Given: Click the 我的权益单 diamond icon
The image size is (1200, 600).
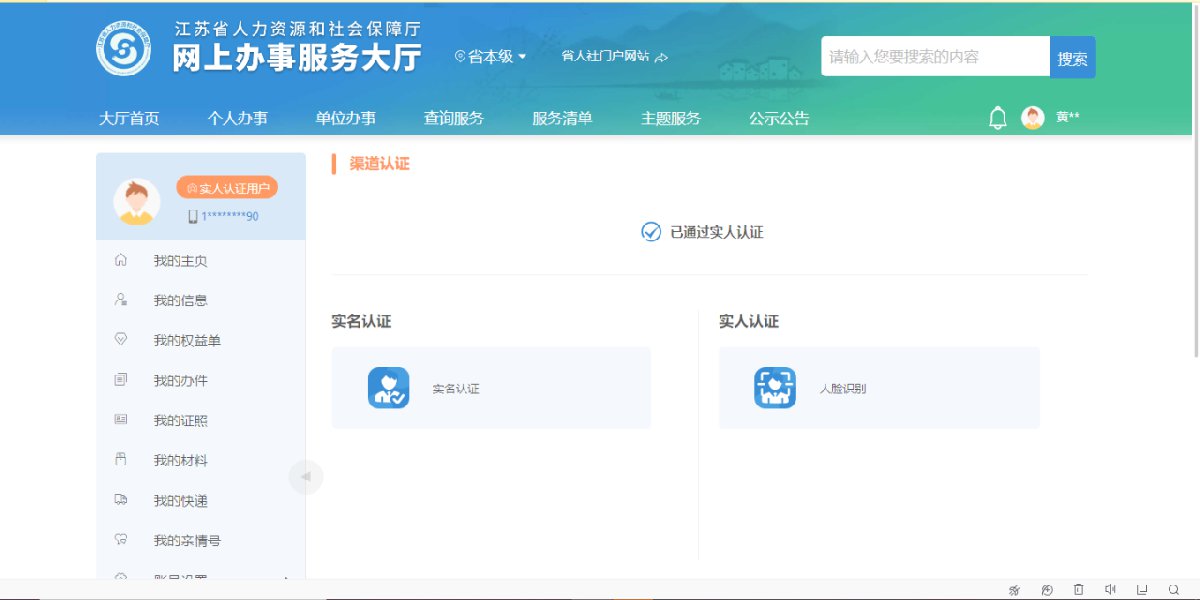Looking at the screenshot, I should coord(121,340).
